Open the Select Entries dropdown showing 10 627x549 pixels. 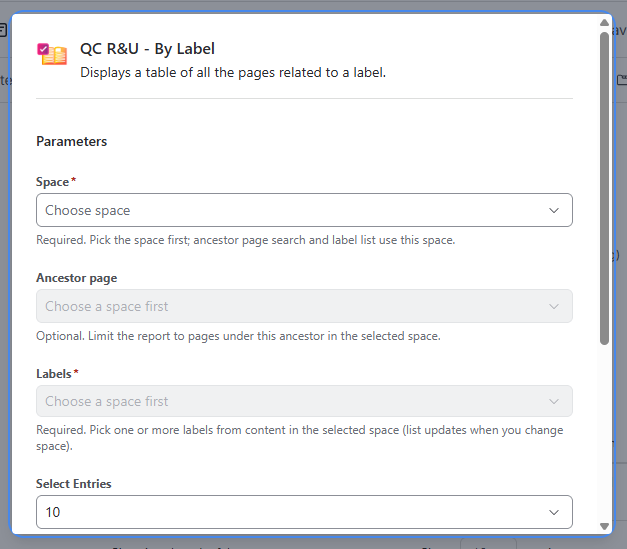click(x=304, y=512)
